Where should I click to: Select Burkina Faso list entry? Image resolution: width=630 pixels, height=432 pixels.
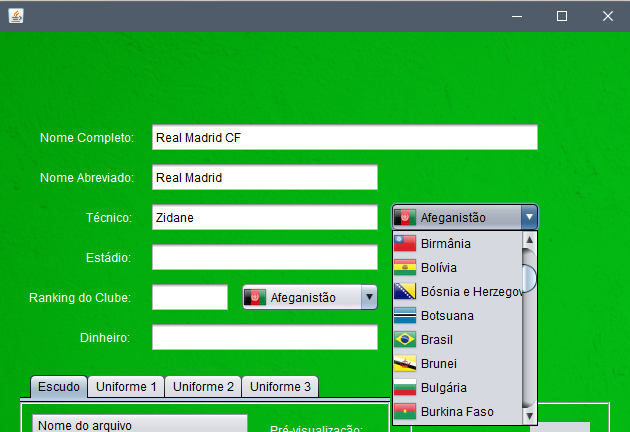[x=458, y=412]
